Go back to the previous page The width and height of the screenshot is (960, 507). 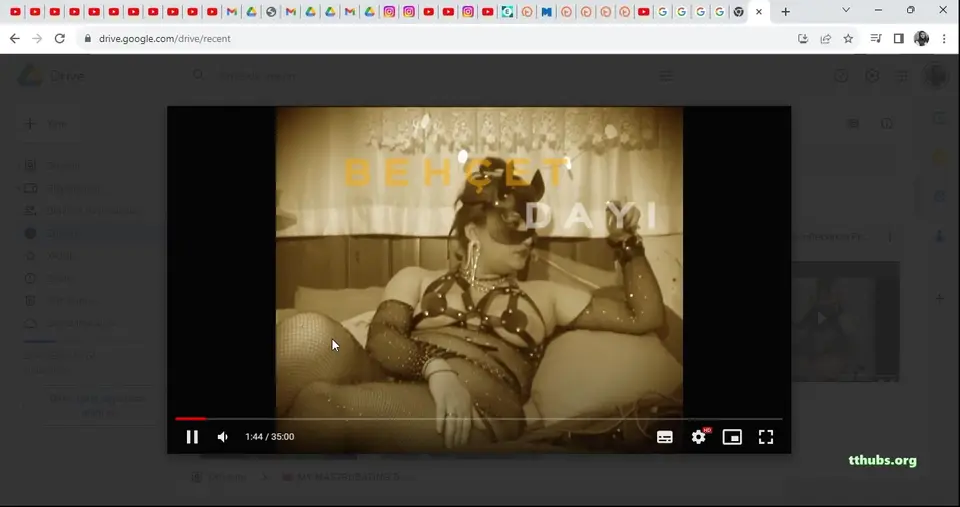(x=15, y=39)
